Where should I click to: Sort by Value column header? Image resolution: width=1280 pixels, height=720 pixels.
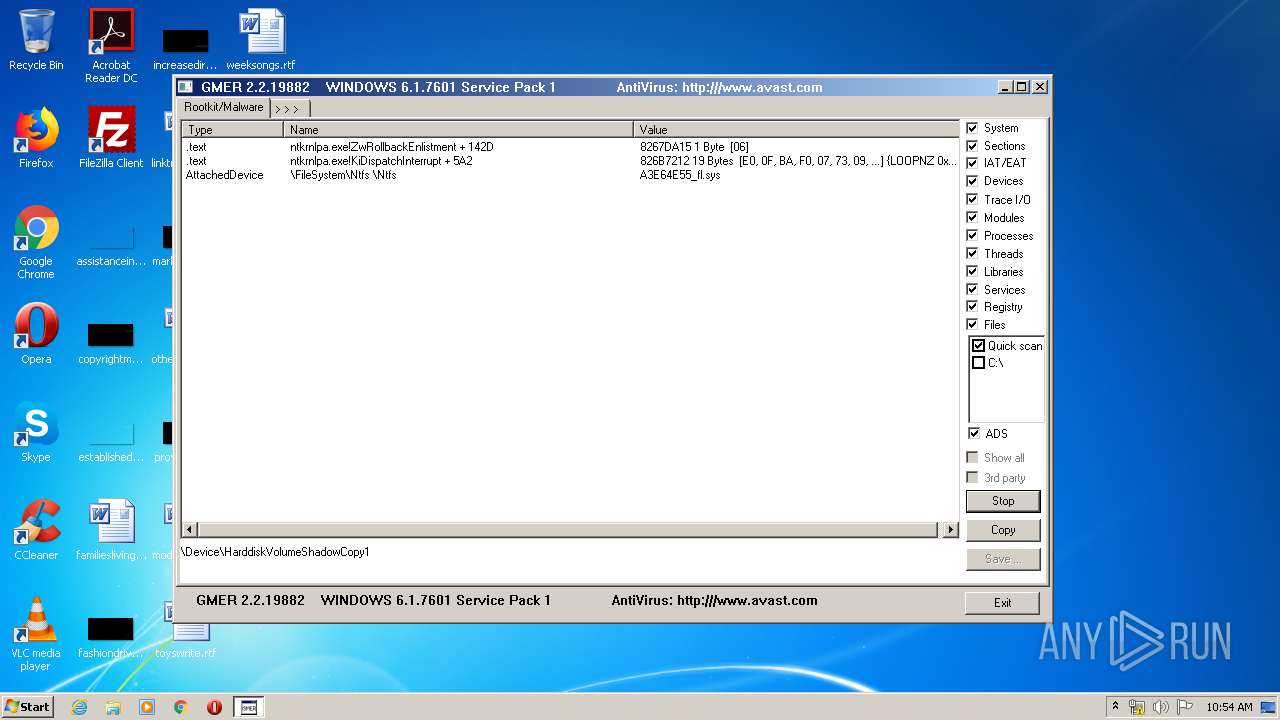click(796, 130)
